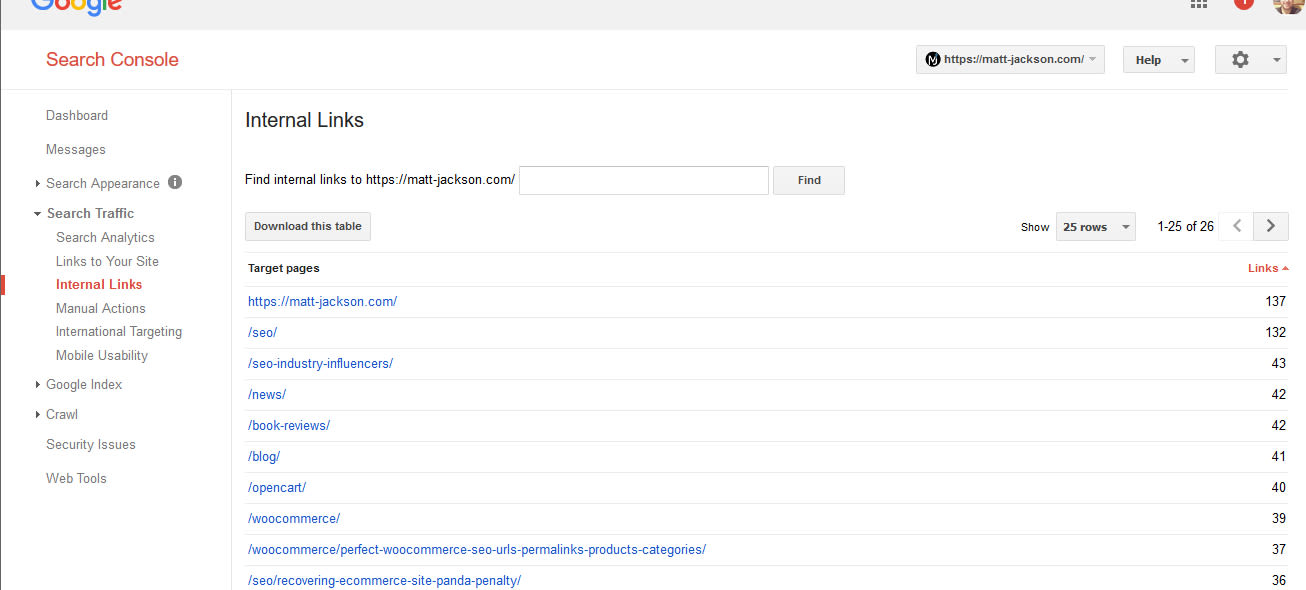The width and height of the screenshot is (1306, 590).
Task: Open the https://matt-jackson.com/ target page link
Action: pos(322,301)
